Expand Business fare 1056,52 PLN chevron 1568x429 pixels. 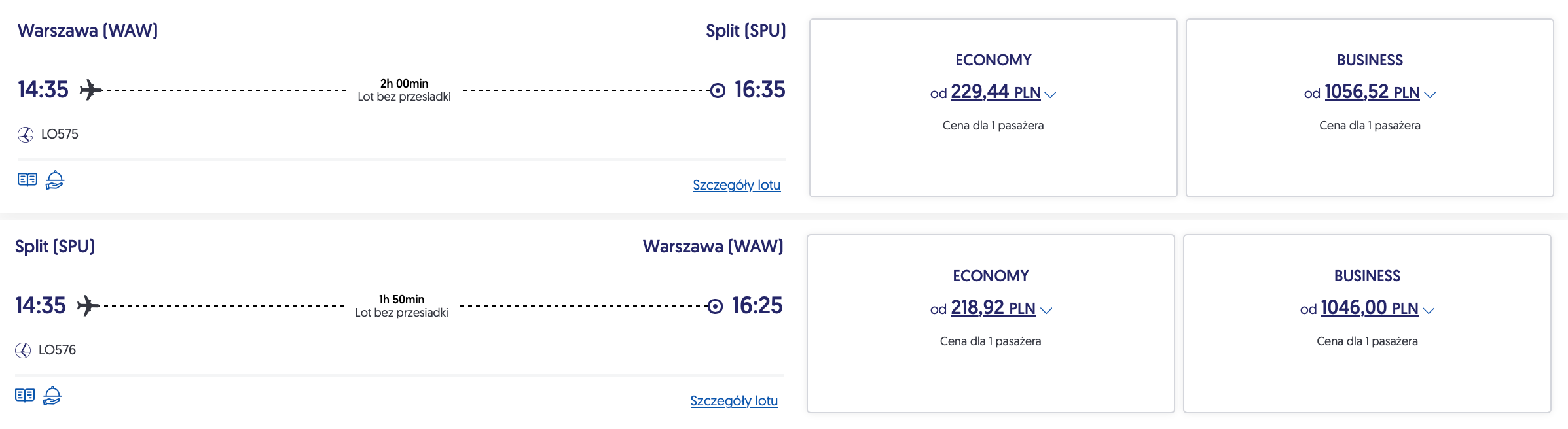1430,95
